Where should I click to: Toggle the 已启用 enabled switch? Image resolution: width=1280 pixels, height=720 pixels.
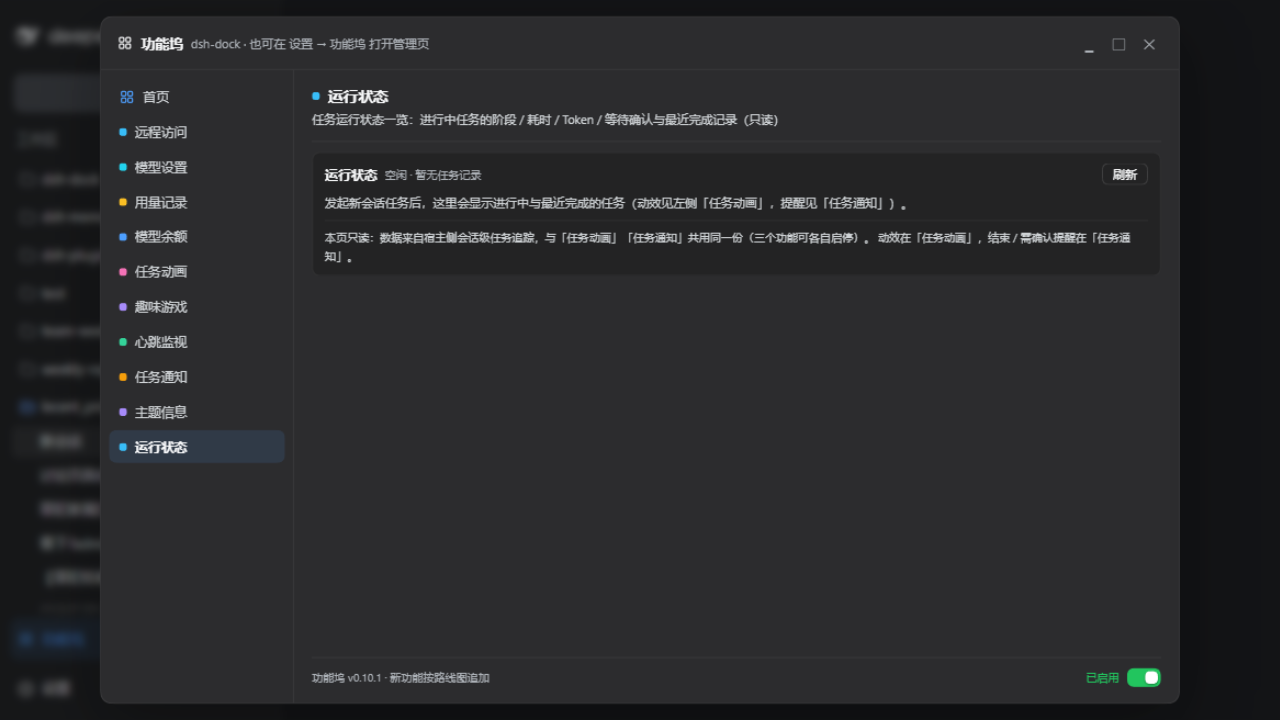point(1144,678)
